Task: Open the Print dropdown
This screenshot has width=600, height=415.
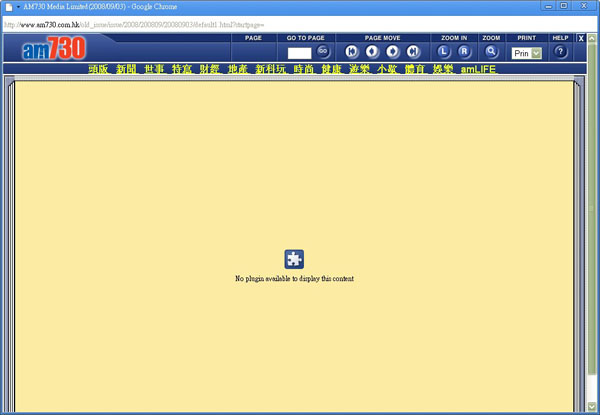Action: pyautogui.click(x=526, y=53)
